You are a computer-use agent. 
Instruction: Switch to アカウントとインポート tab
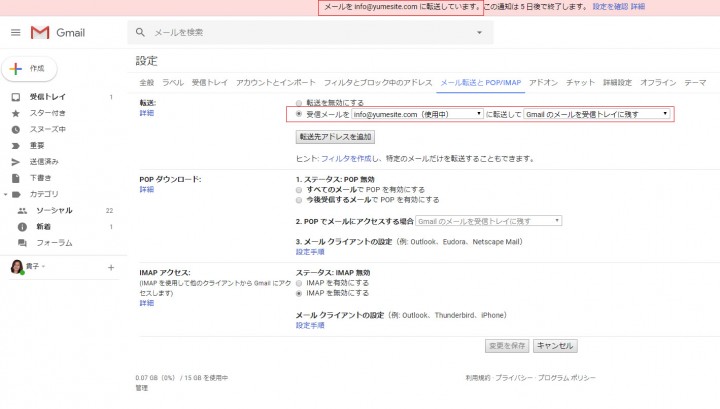tap(276, 83)
